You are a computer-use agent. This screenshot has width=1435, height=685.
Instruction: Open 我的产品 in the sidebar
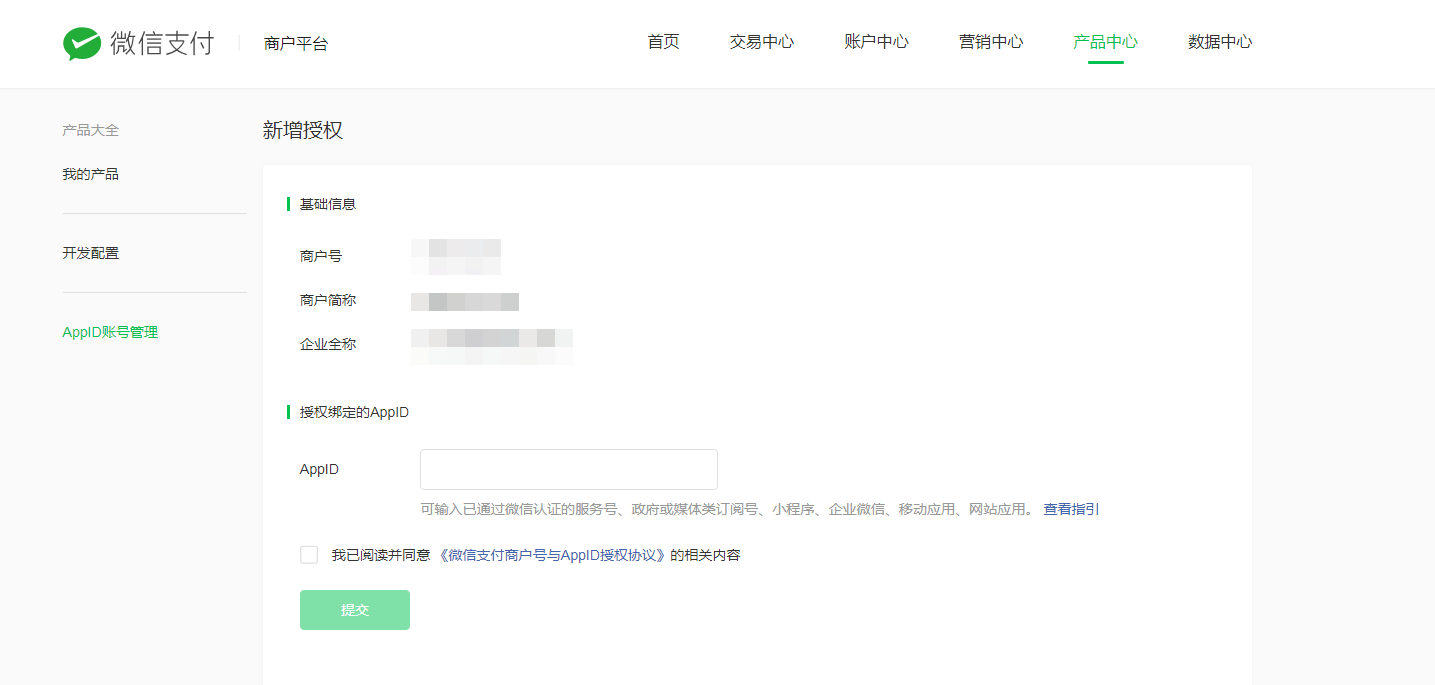tap(91, 174)
